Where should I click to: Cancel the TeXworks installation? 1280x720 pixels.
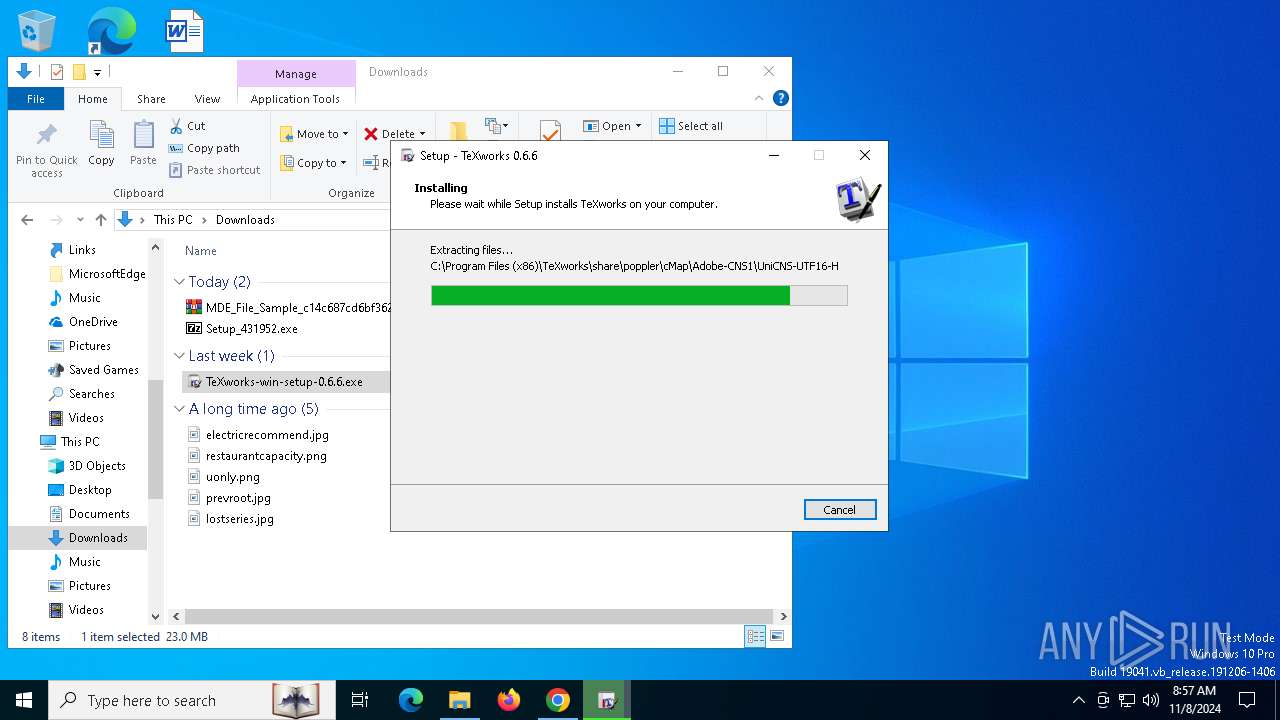click(840, 510)
